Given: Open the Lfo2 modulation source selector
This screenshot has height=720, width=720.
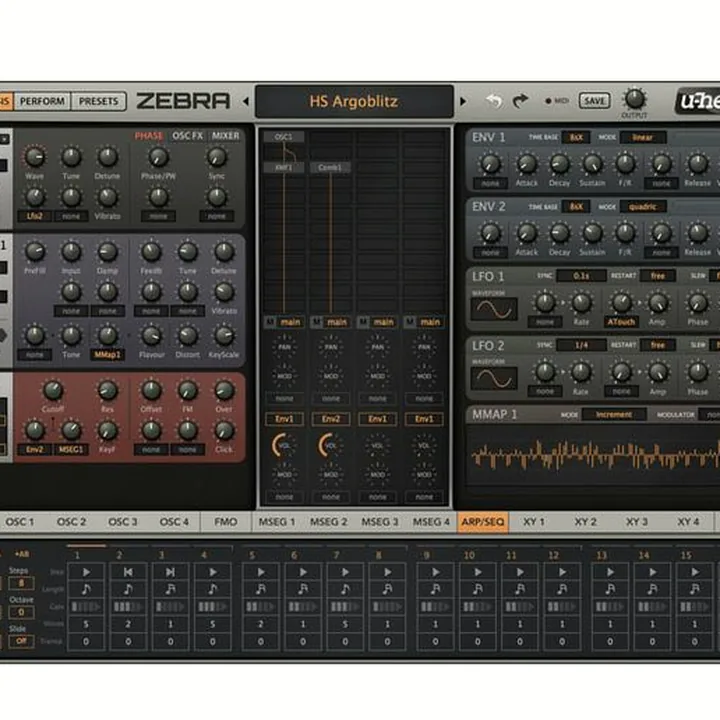Looking at the screenshot, I should pyautogui.click(x=34, y=216).
